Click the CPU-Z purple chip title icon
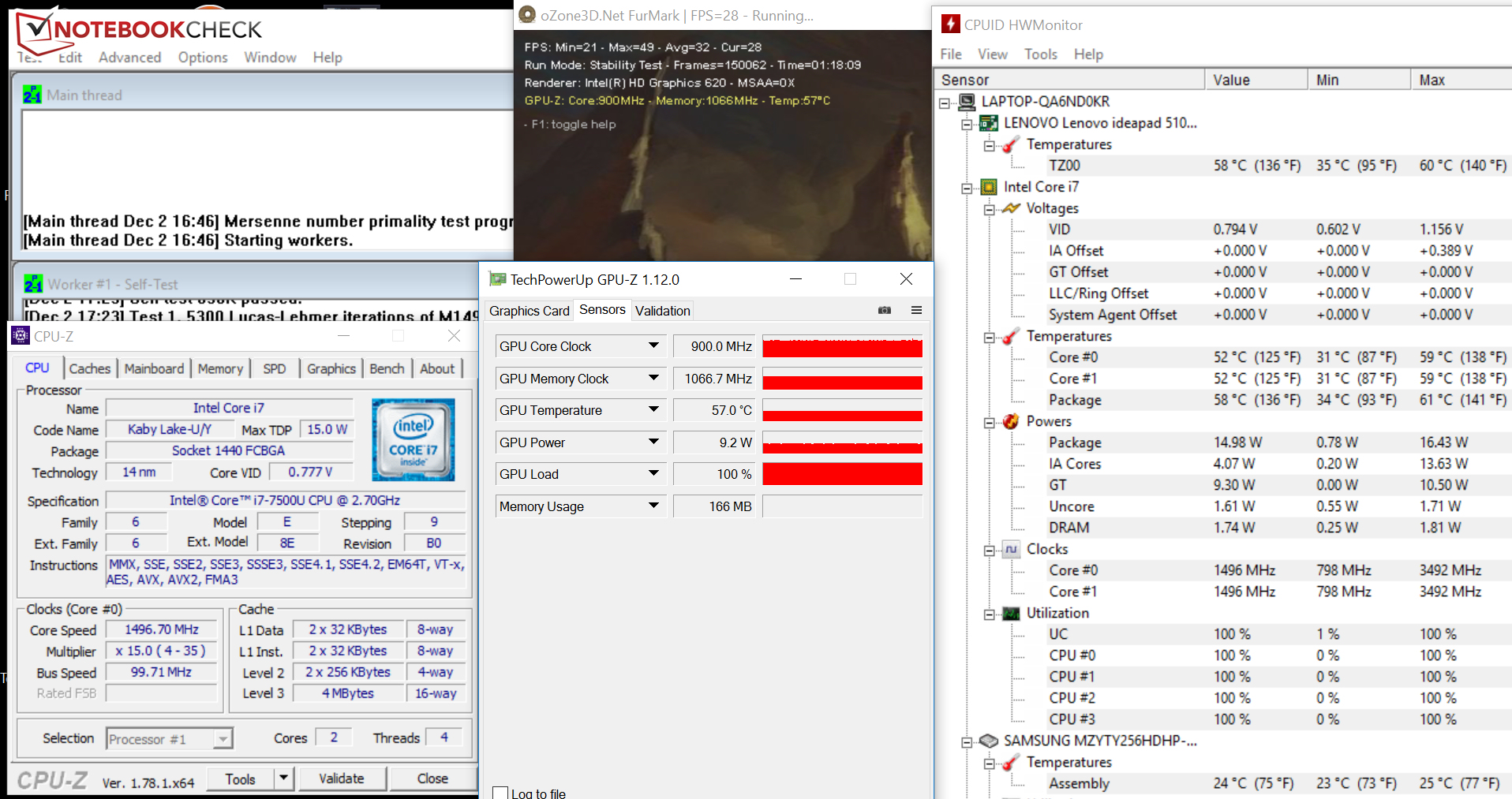Screen dimensions: 1512x799 21,336
